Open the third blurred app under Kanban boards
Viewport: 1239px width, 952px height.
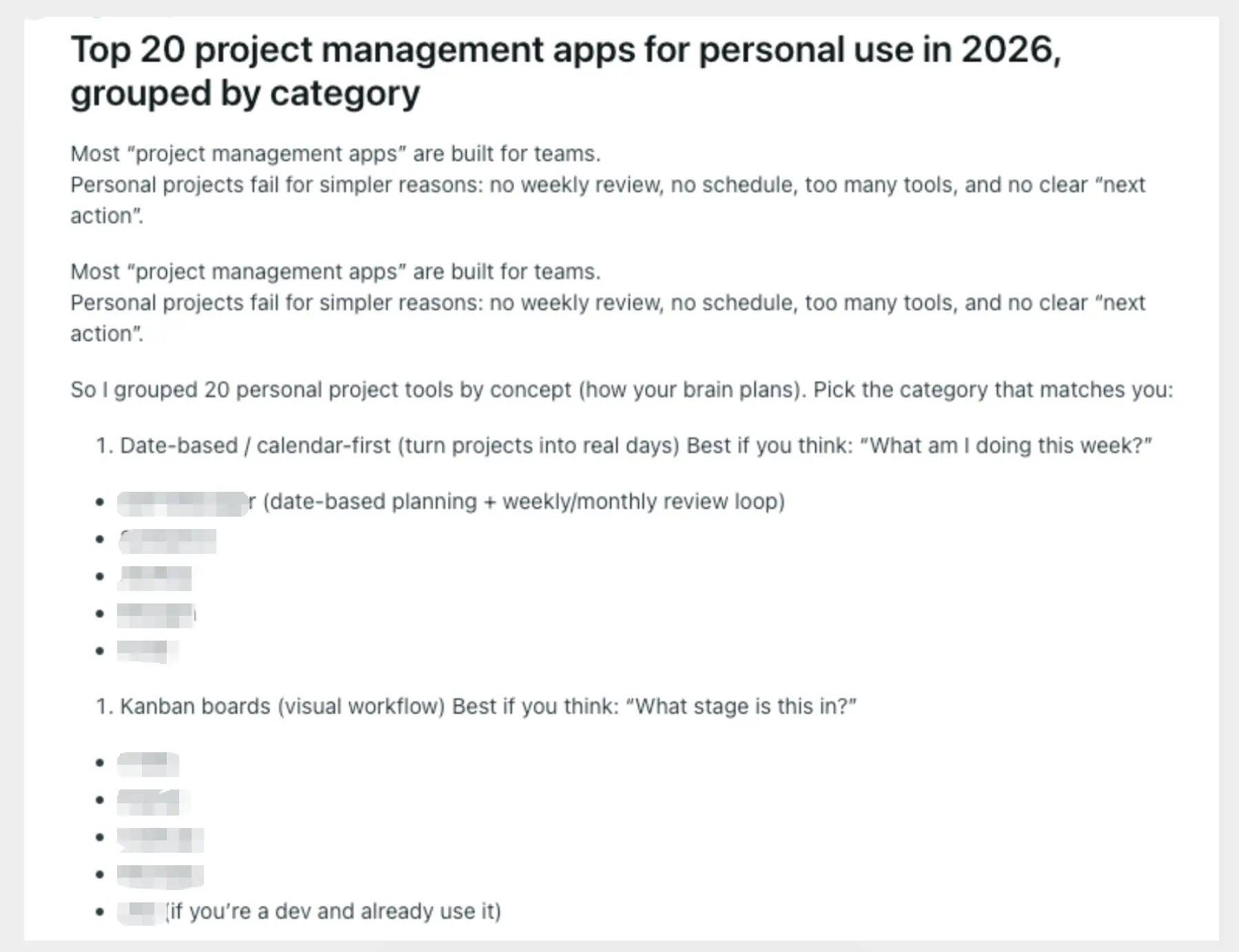point(160,838)
